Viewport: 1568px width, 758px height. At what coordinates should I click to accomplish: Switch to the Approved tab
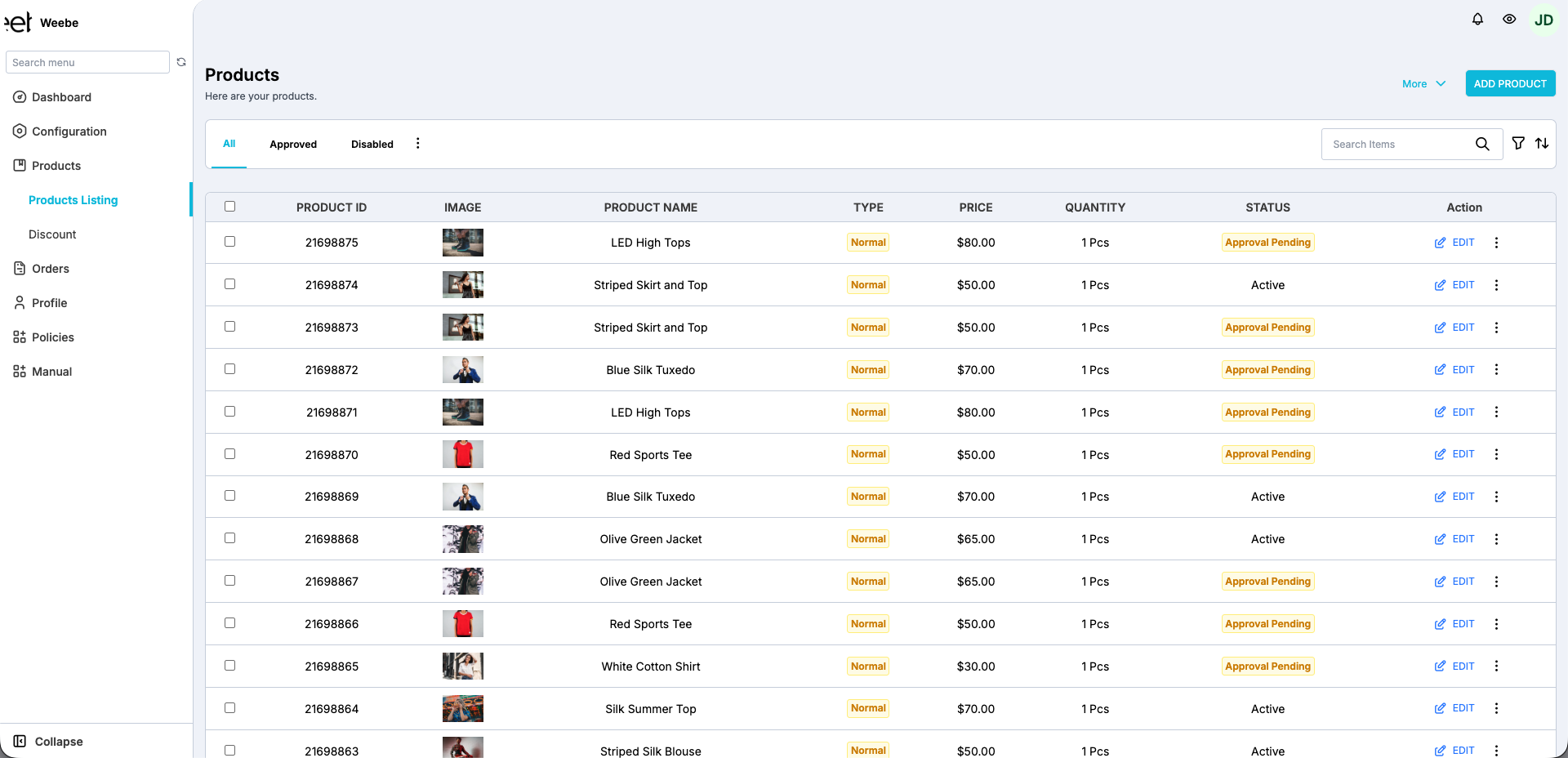coord(293,144)
